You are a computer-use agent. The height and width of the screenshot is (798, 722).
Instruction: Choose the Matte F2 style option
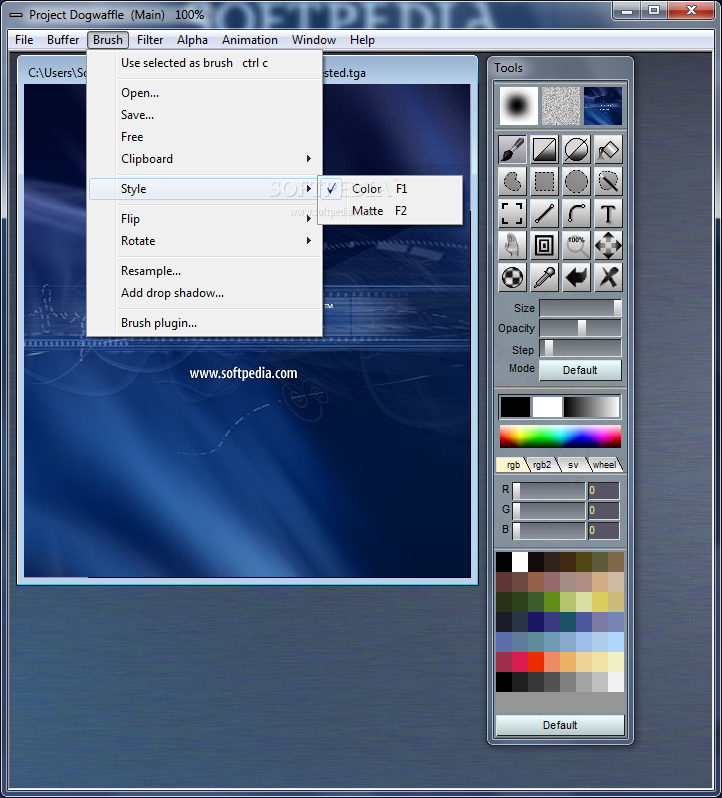click(x=390, y=211)
